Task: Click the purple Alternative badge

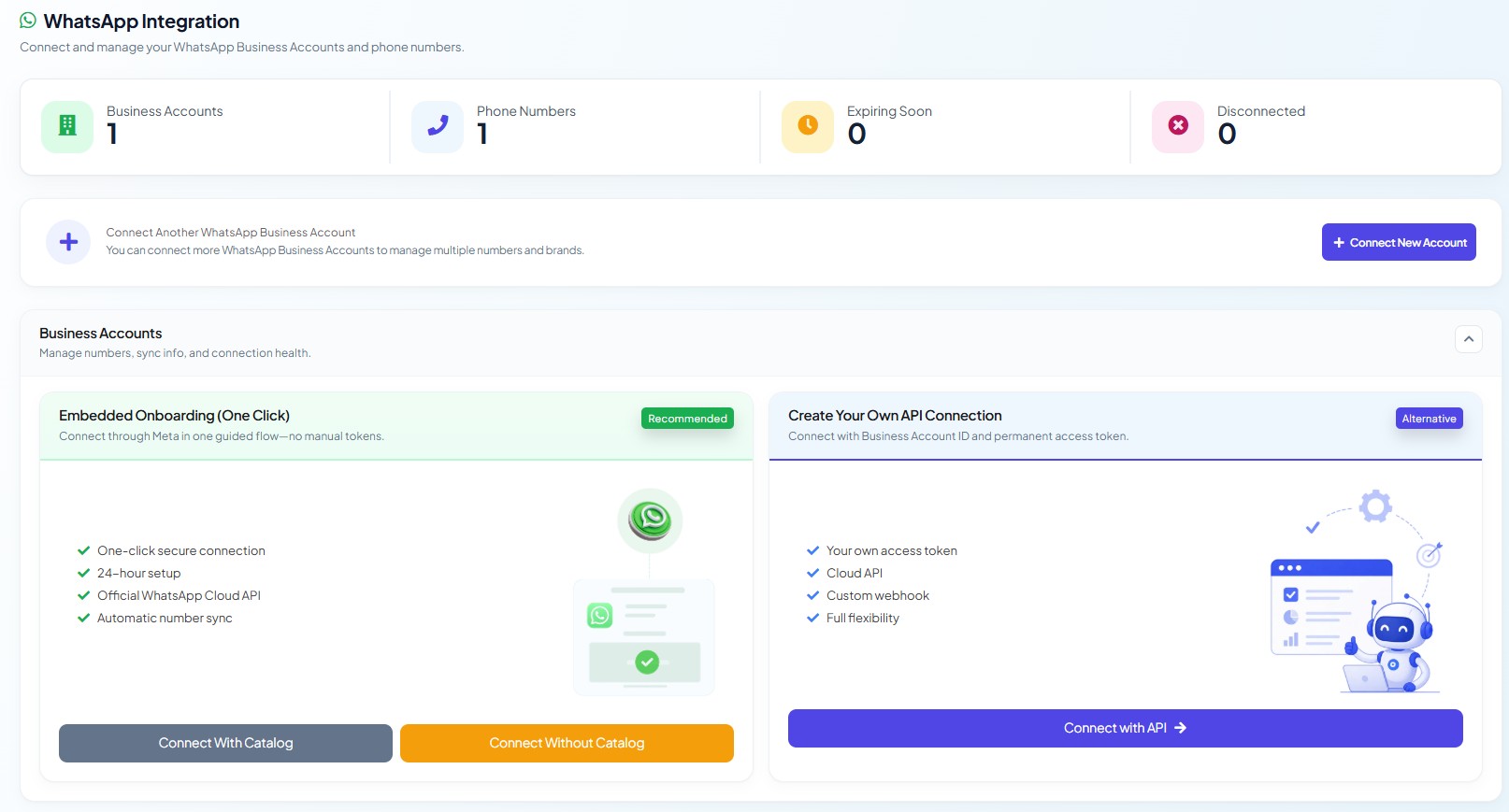Action: coord(1429,419)
